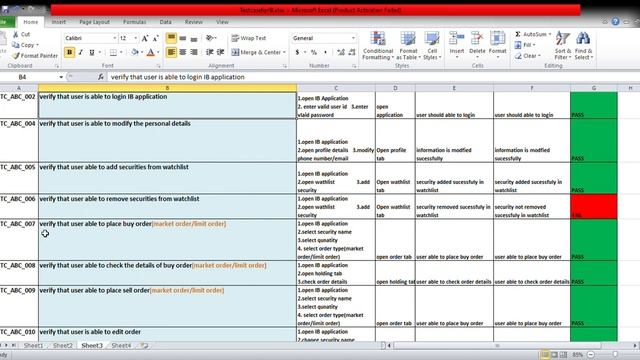Switch to Sheet4 tab

tap(121, 345)
